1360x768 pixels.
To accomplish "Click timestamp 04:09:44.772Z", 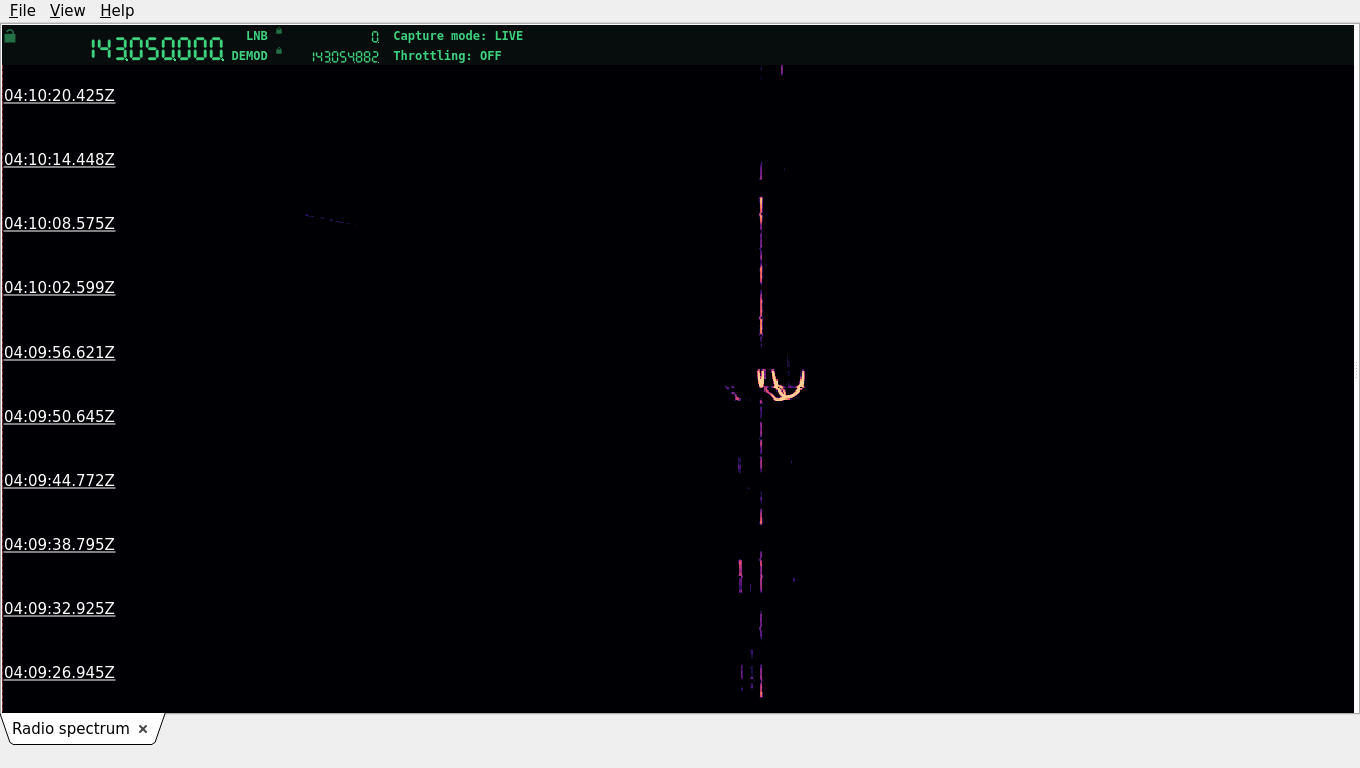I will tap(60, 481).
